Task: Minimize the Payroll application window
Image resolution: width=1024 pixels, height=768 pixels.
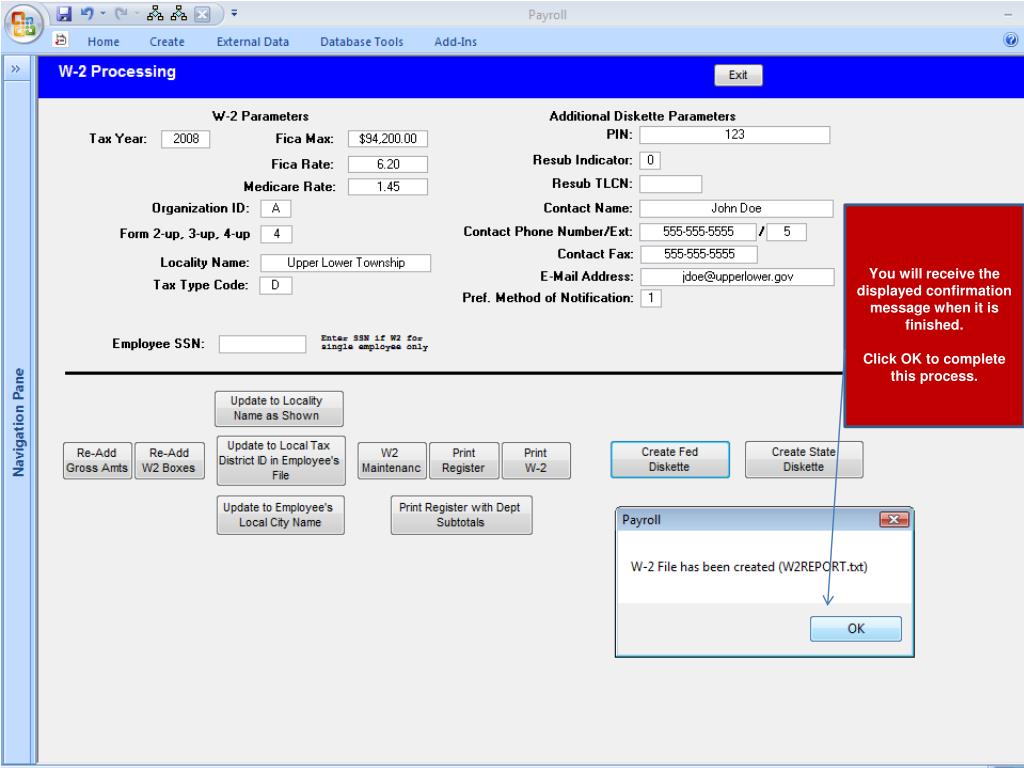Action: tap(1008, 14)
